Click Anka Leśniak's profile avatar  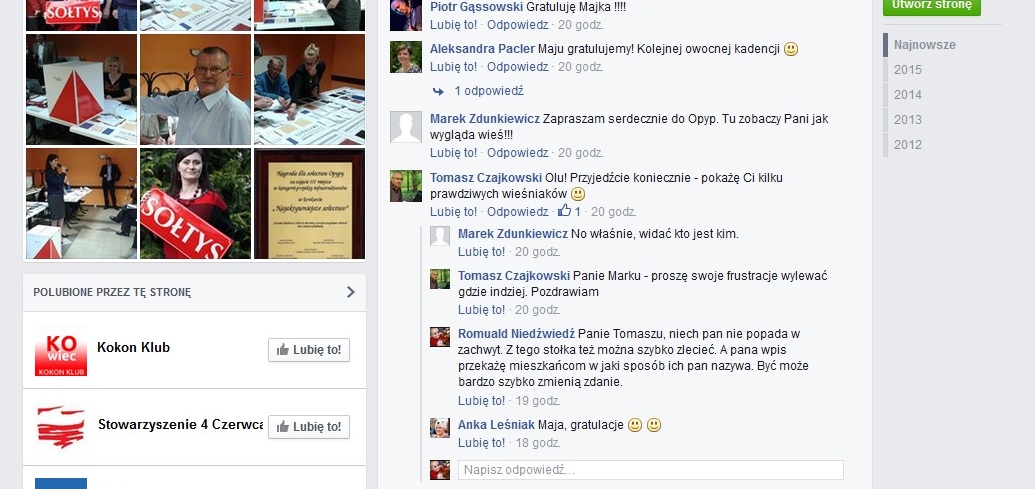click(440, 428)
